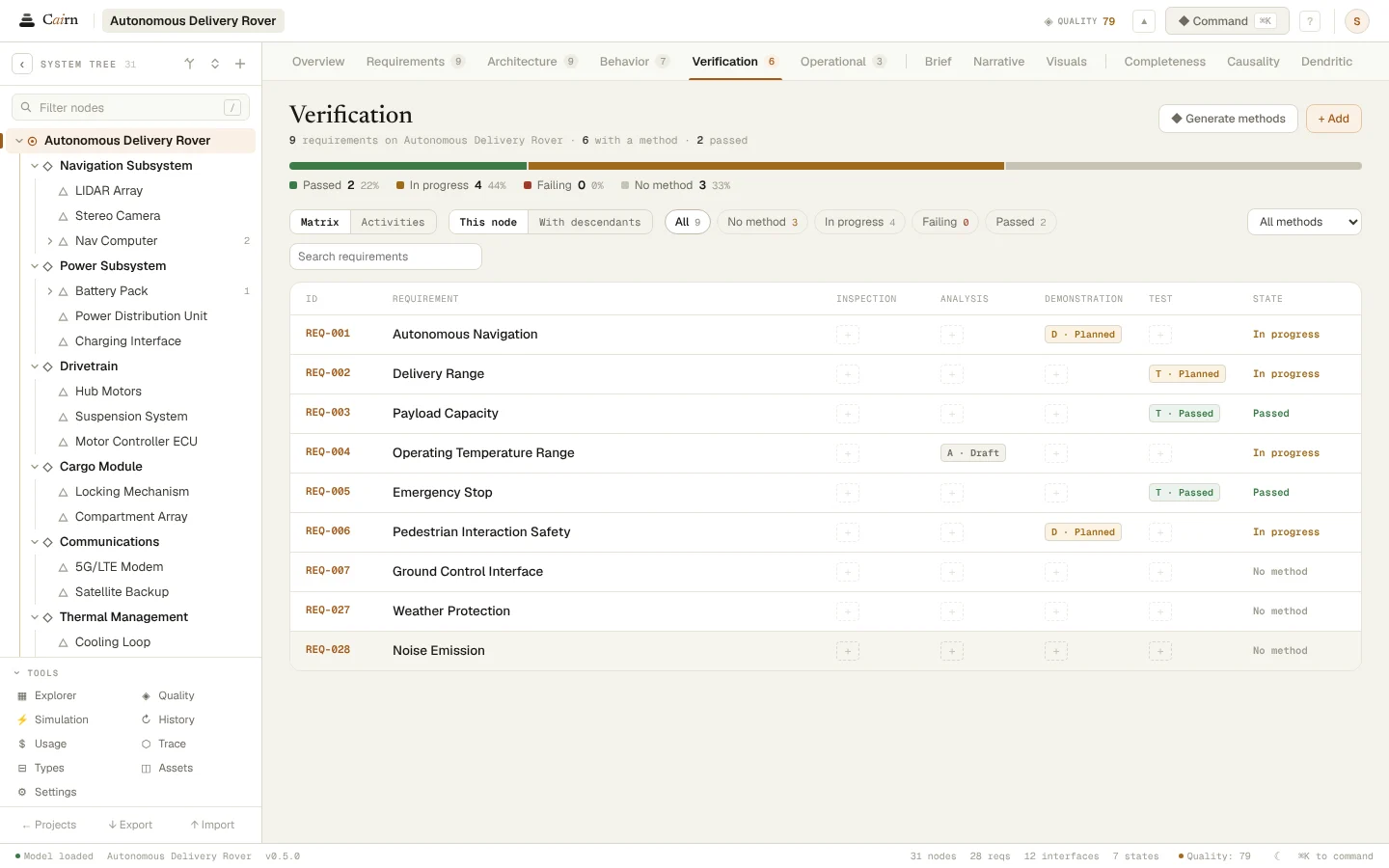The width and height of the screenshot is (1389, 868).
Task: Open the Requirements tab
Action: pyautogui.click(x=415, y=62)
